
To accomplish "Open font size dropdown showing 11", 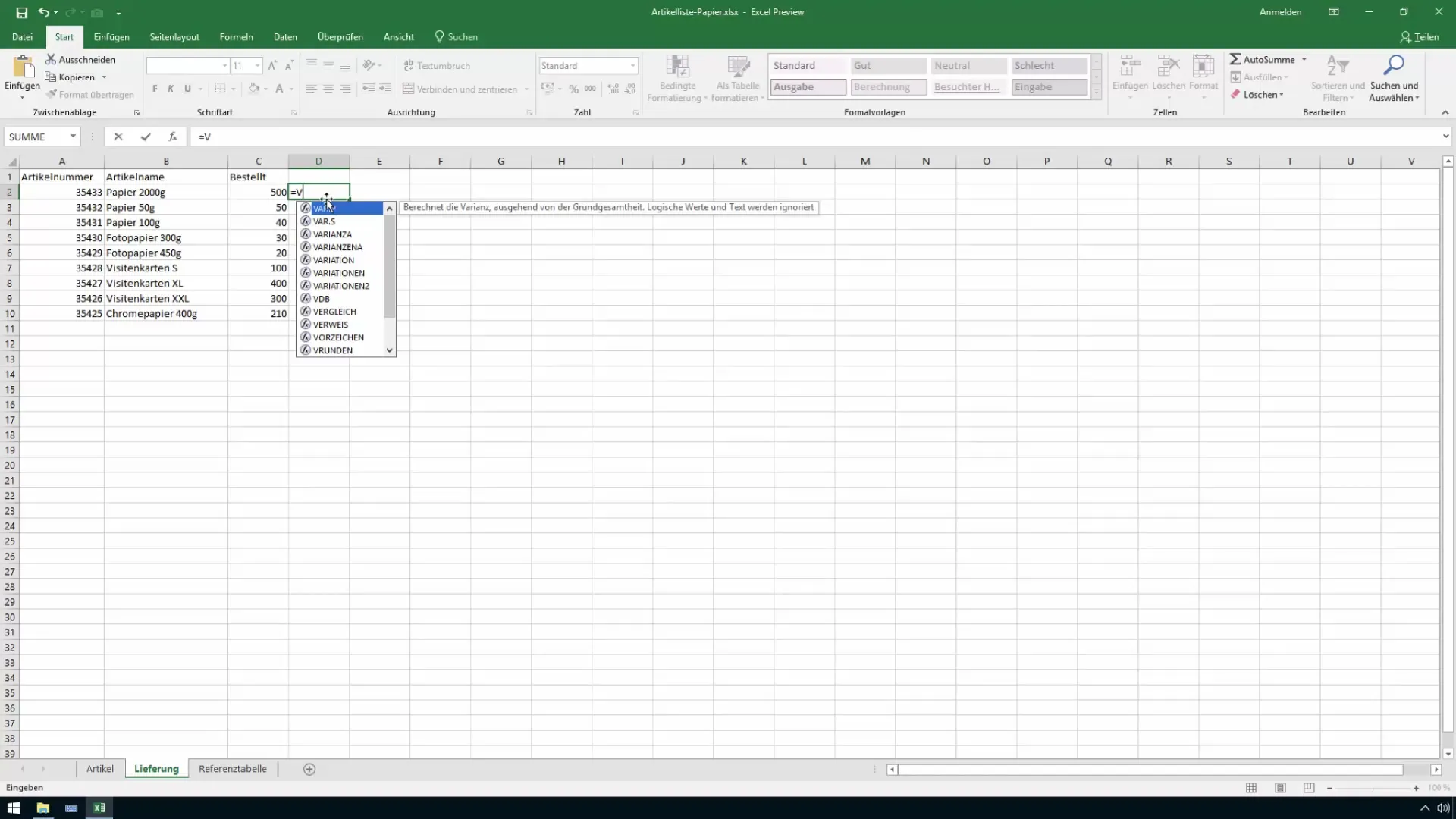I will point(258,66).
